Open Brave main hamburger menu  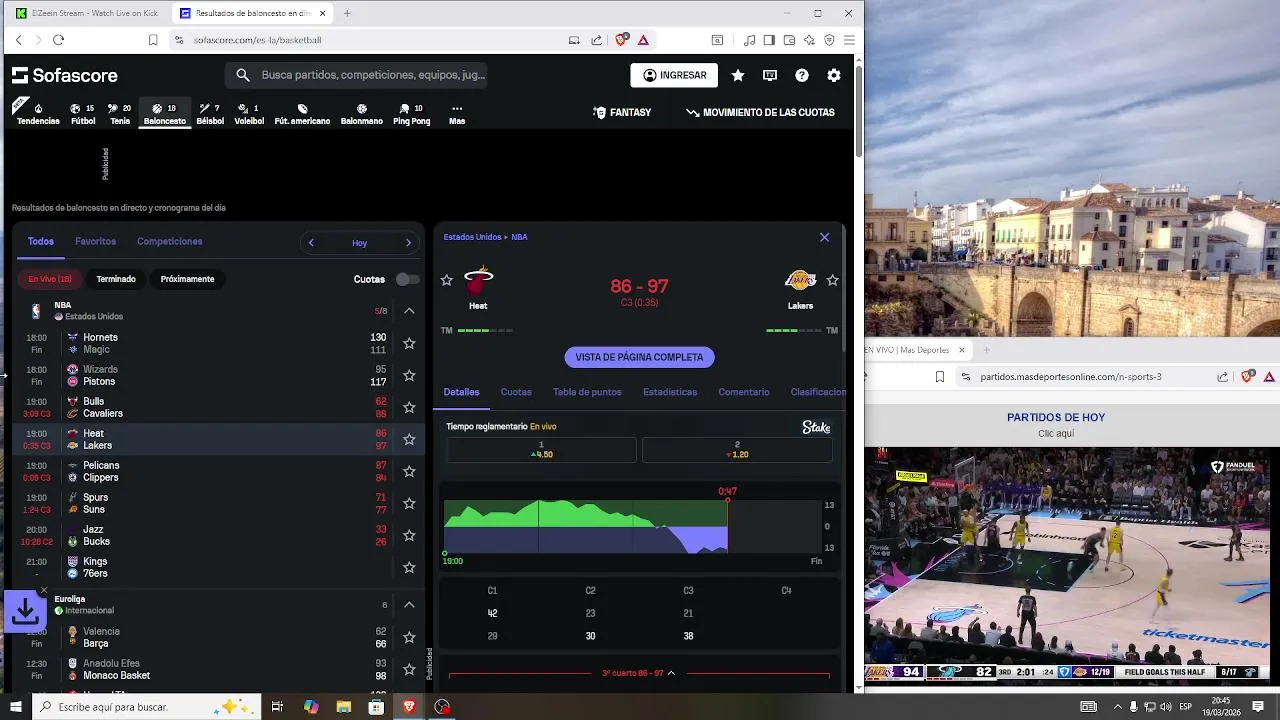[849, 40]
